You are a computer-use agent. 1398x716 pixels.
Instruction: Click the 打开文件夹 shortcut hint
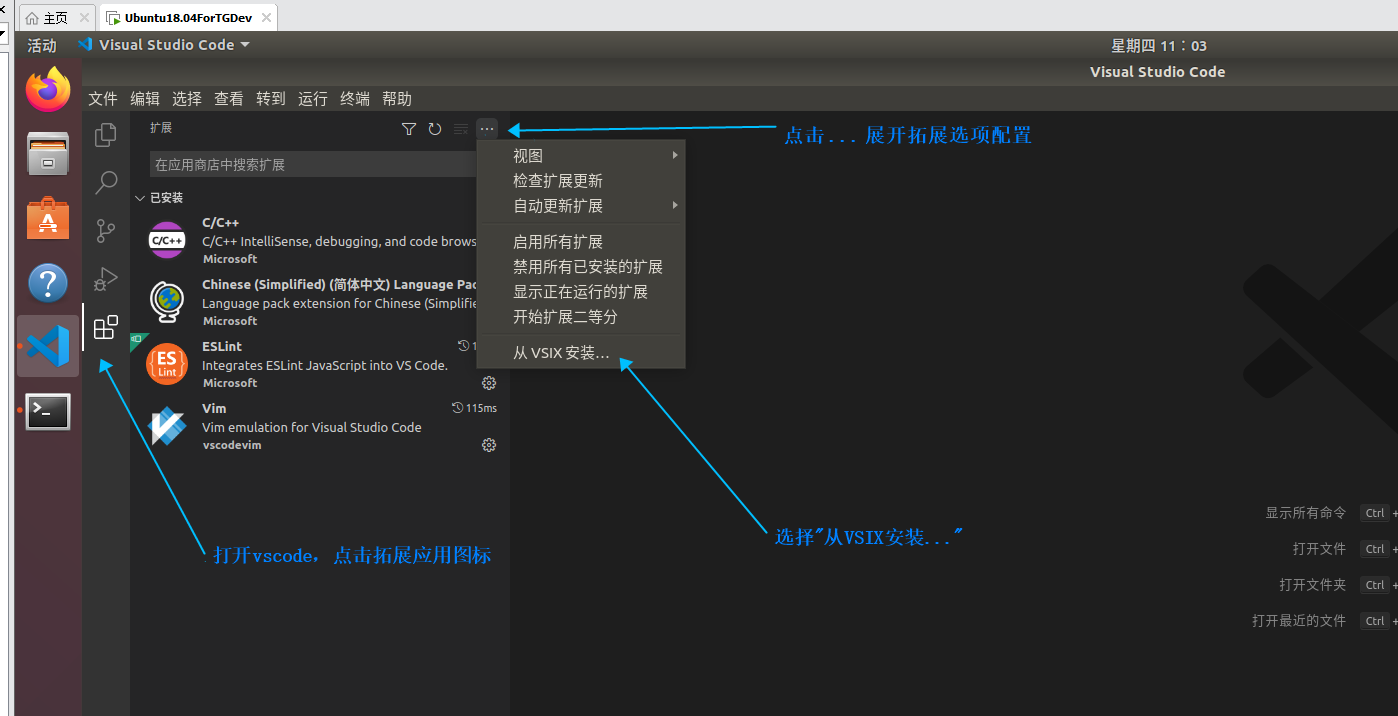(x=1313, y=585)
